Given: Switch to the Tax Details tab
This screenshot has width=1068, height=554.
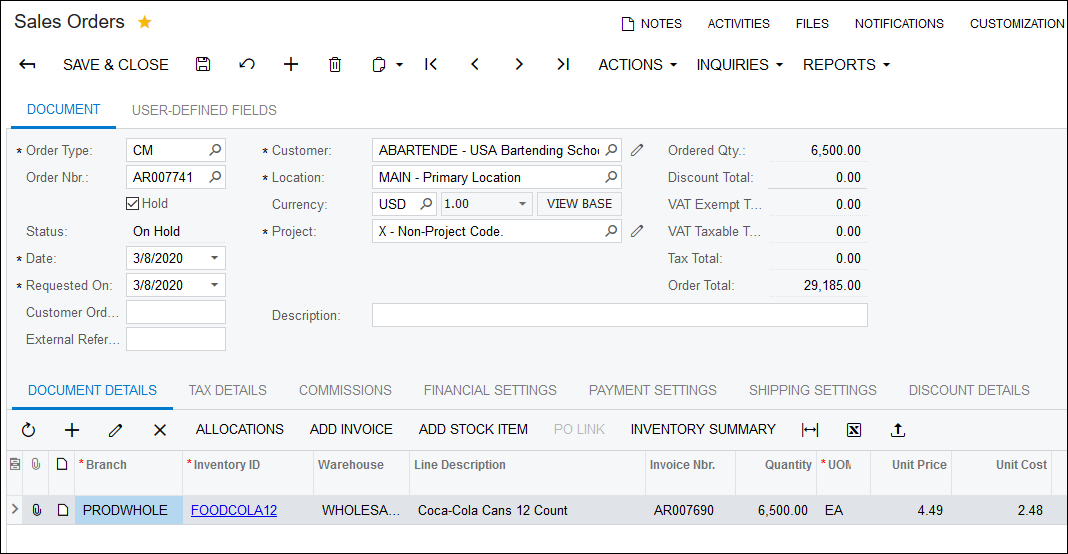Looking at the screenshot, I should 227,390.
